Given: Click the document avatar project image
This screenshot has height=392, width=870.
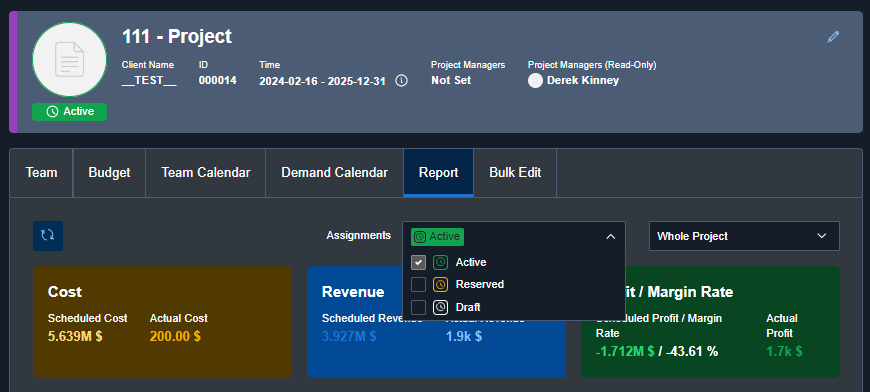Looking at the screenshot, I should coord(69,60).
